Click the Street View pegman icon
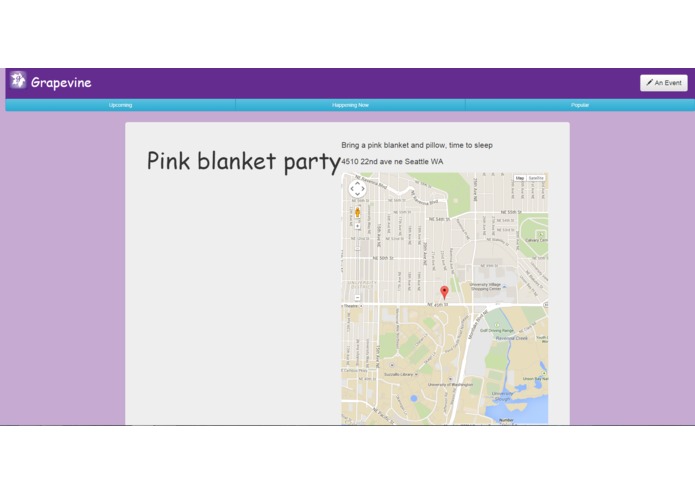This screenshot has width=695, height=494. point(357,212)
